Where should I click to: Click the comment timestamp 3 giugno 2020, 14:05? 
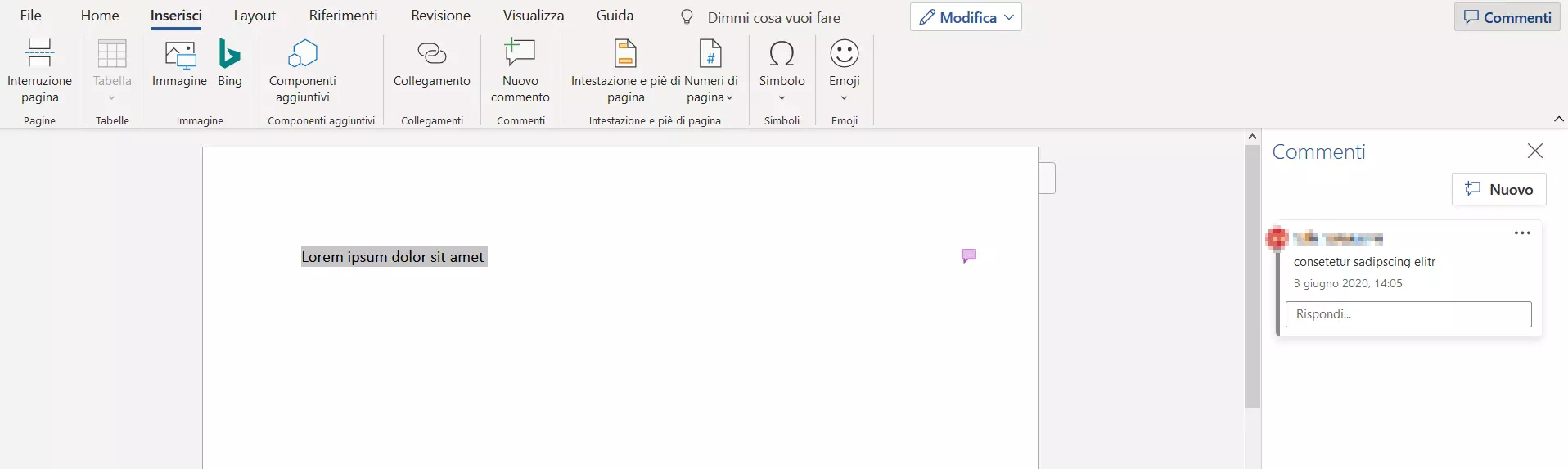tap(1347, 283)
